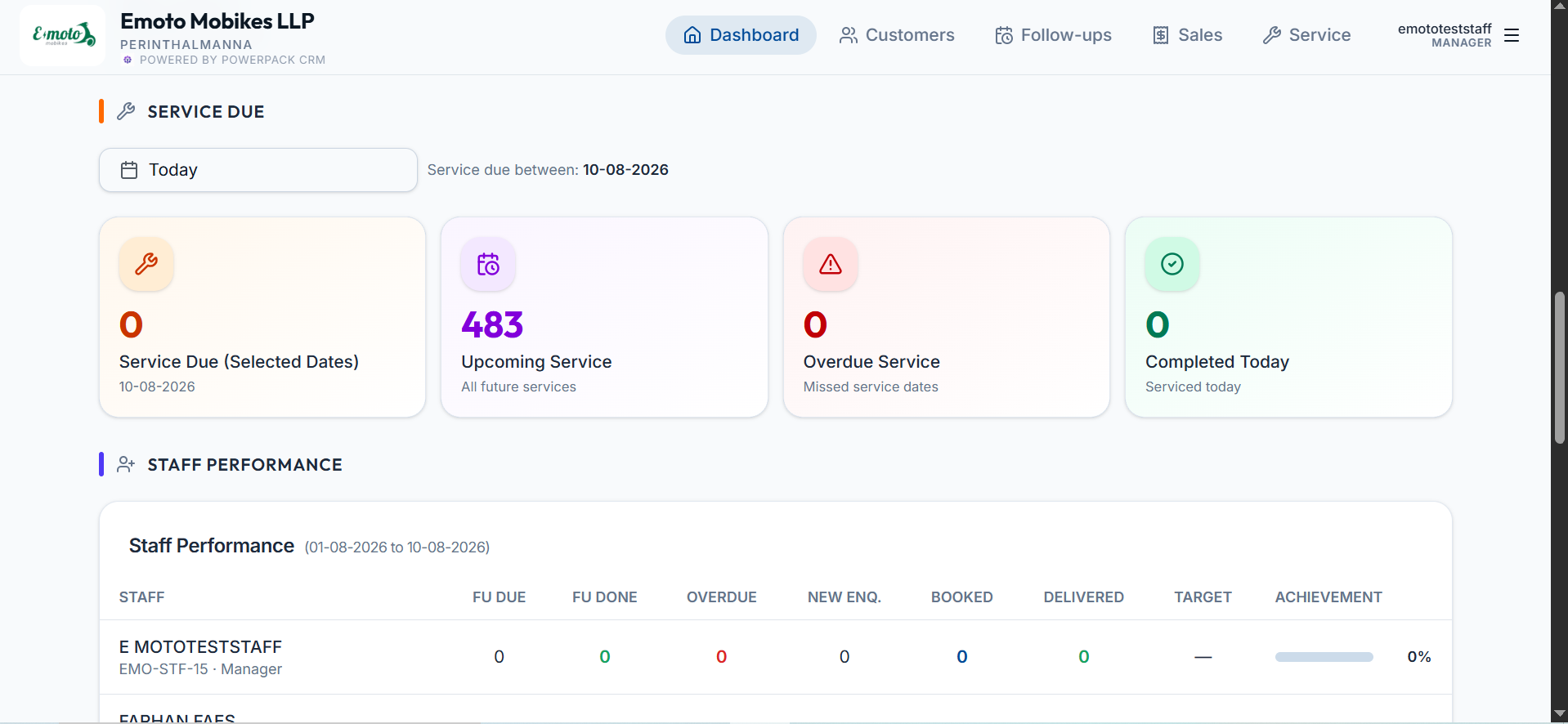Click the purple calendar-clock icon in Upcoming Service card
Image resolution: width=1568 pixels, height=724 pixels.
(488, 264)
